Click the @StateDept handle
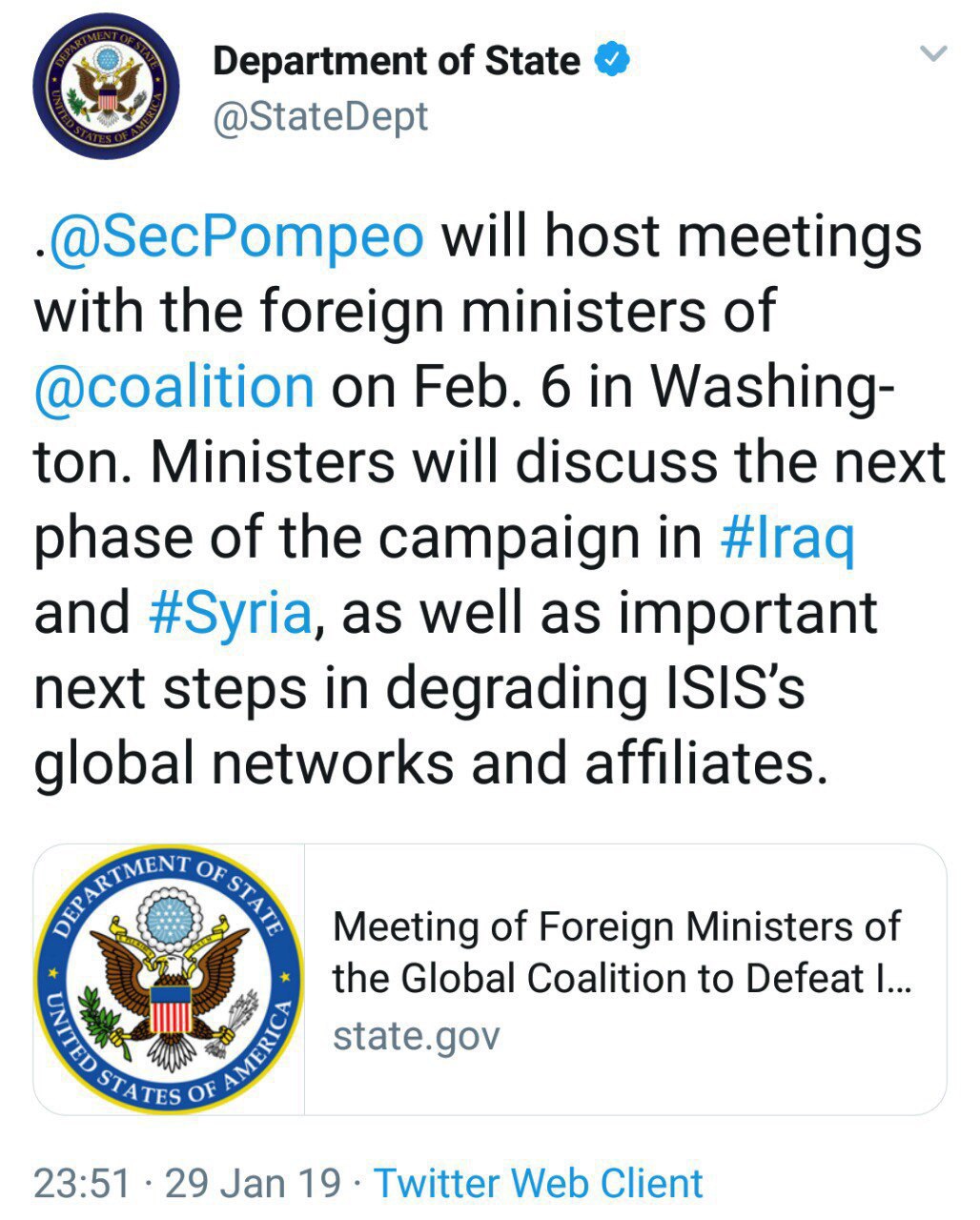This screenshot has height=1220, width=980. coord(321,117)
